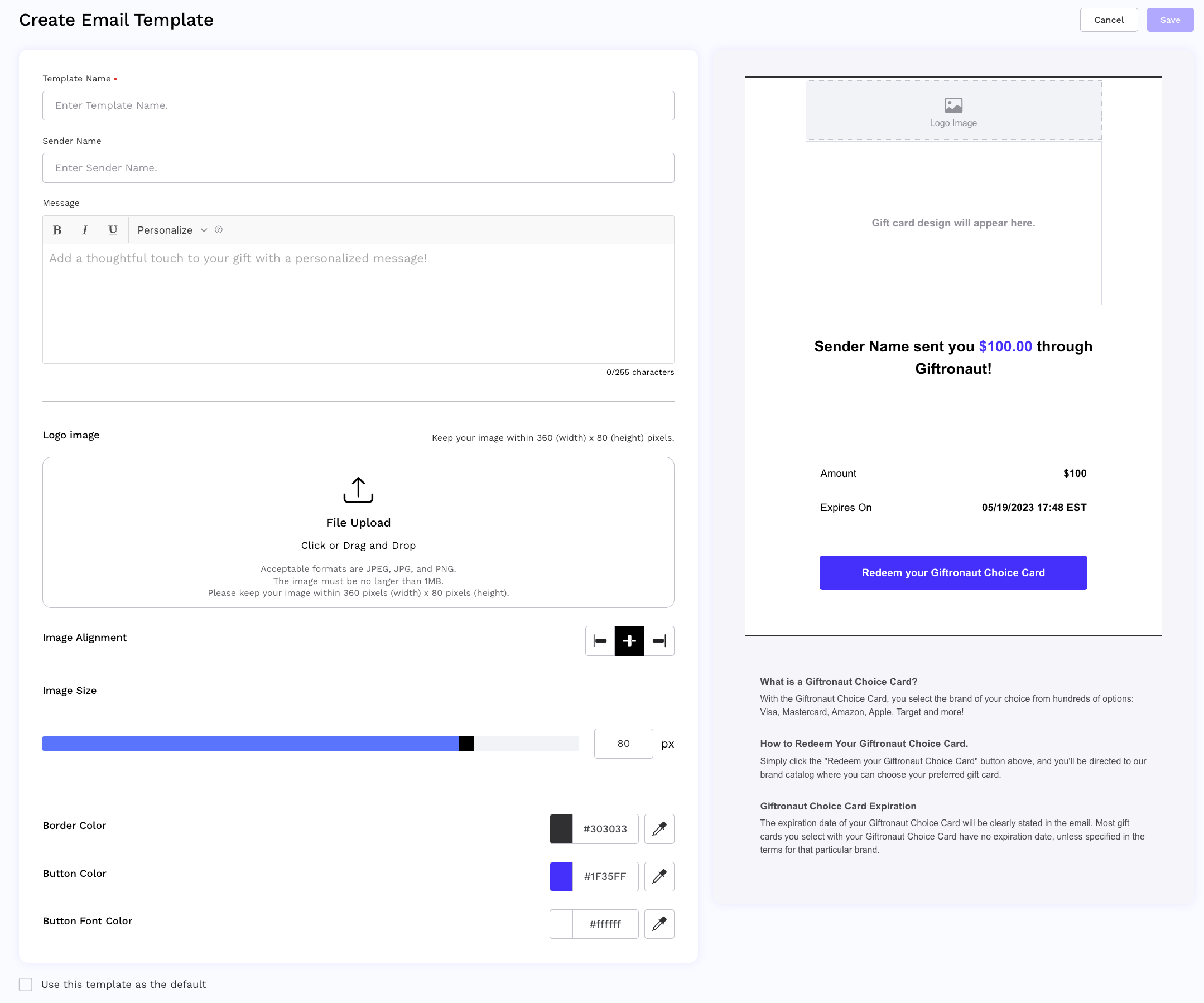Toggle underline formatting in message toolbar

click(113, 230)
